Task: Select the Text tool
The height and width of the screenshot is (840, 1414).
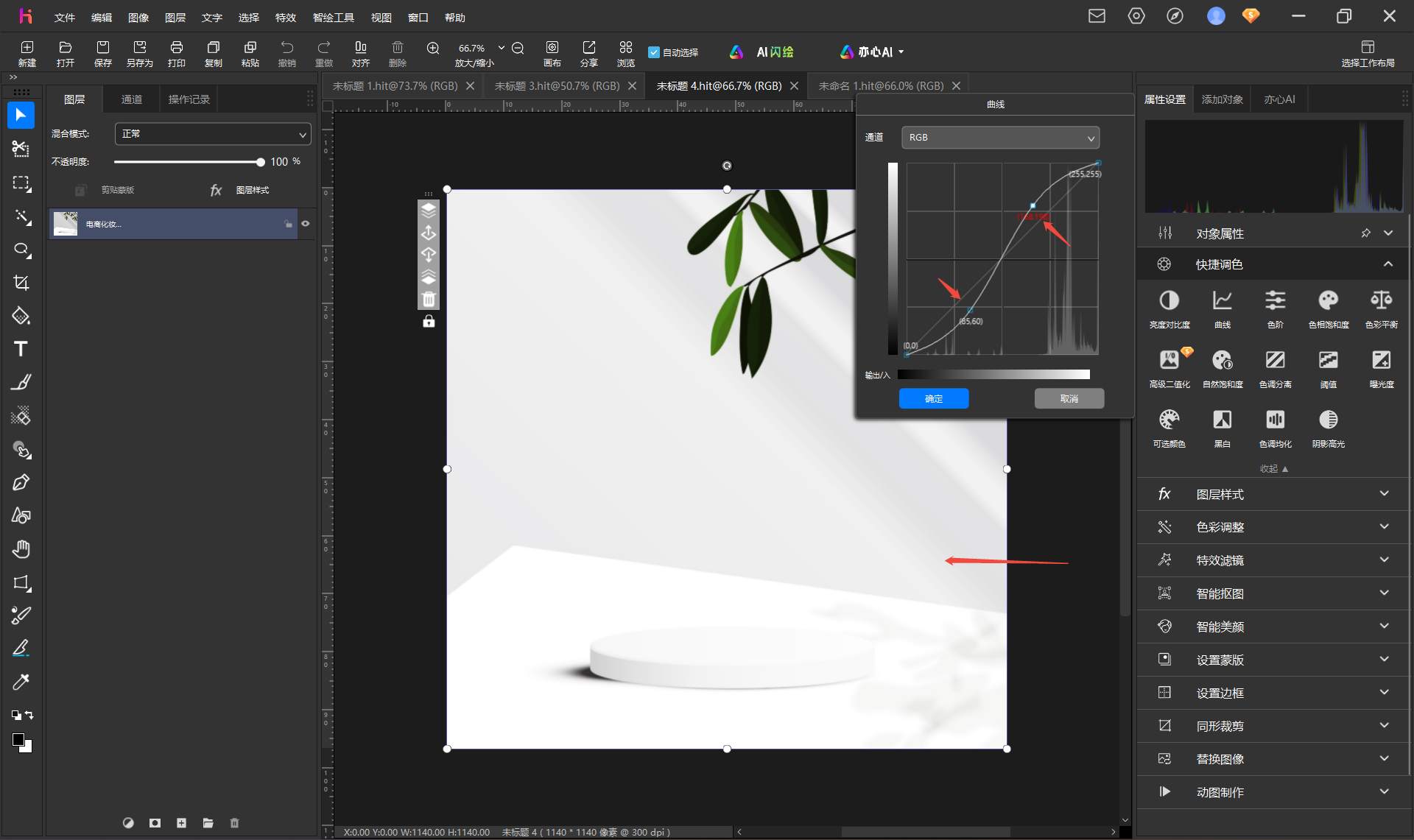Action: tap(21, 349)
